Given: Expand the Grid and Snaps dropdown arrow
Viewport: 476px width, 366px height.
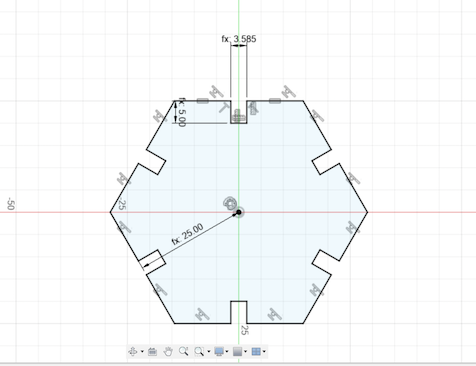Looking at the screenshot, I should pos(246,351).
